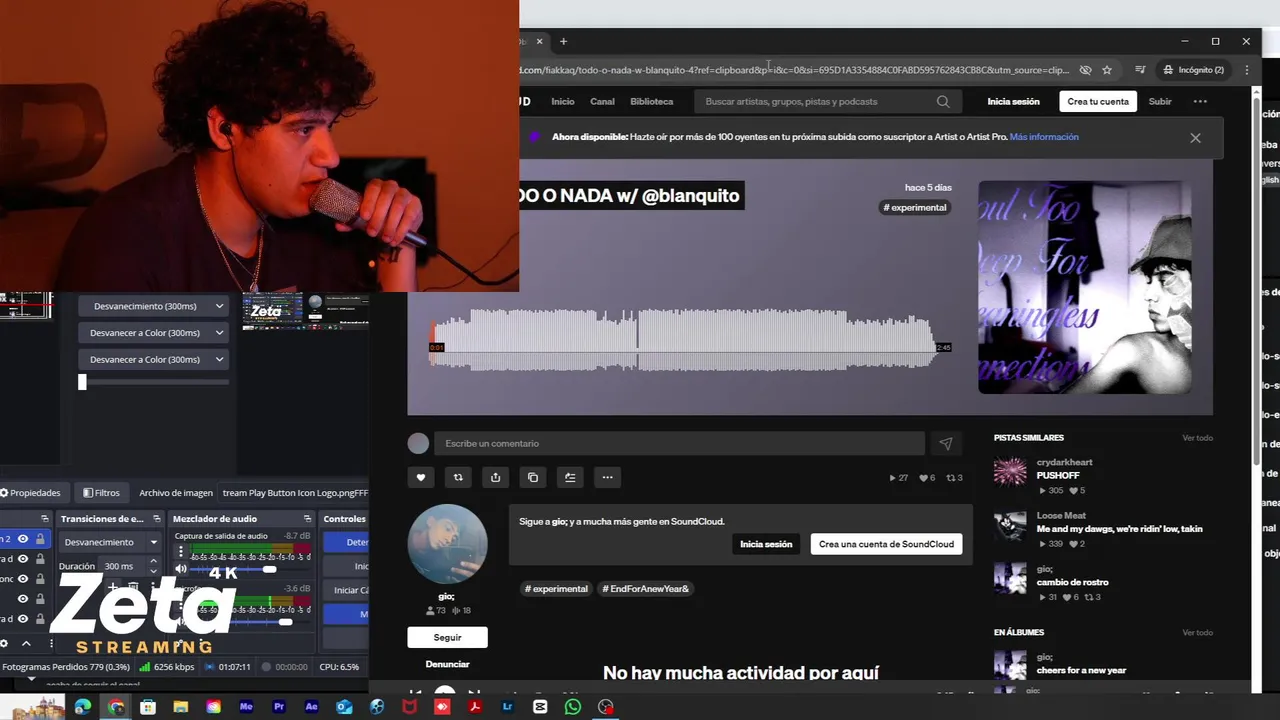Open the Chrome three-dot menu

pos(1247,70)
